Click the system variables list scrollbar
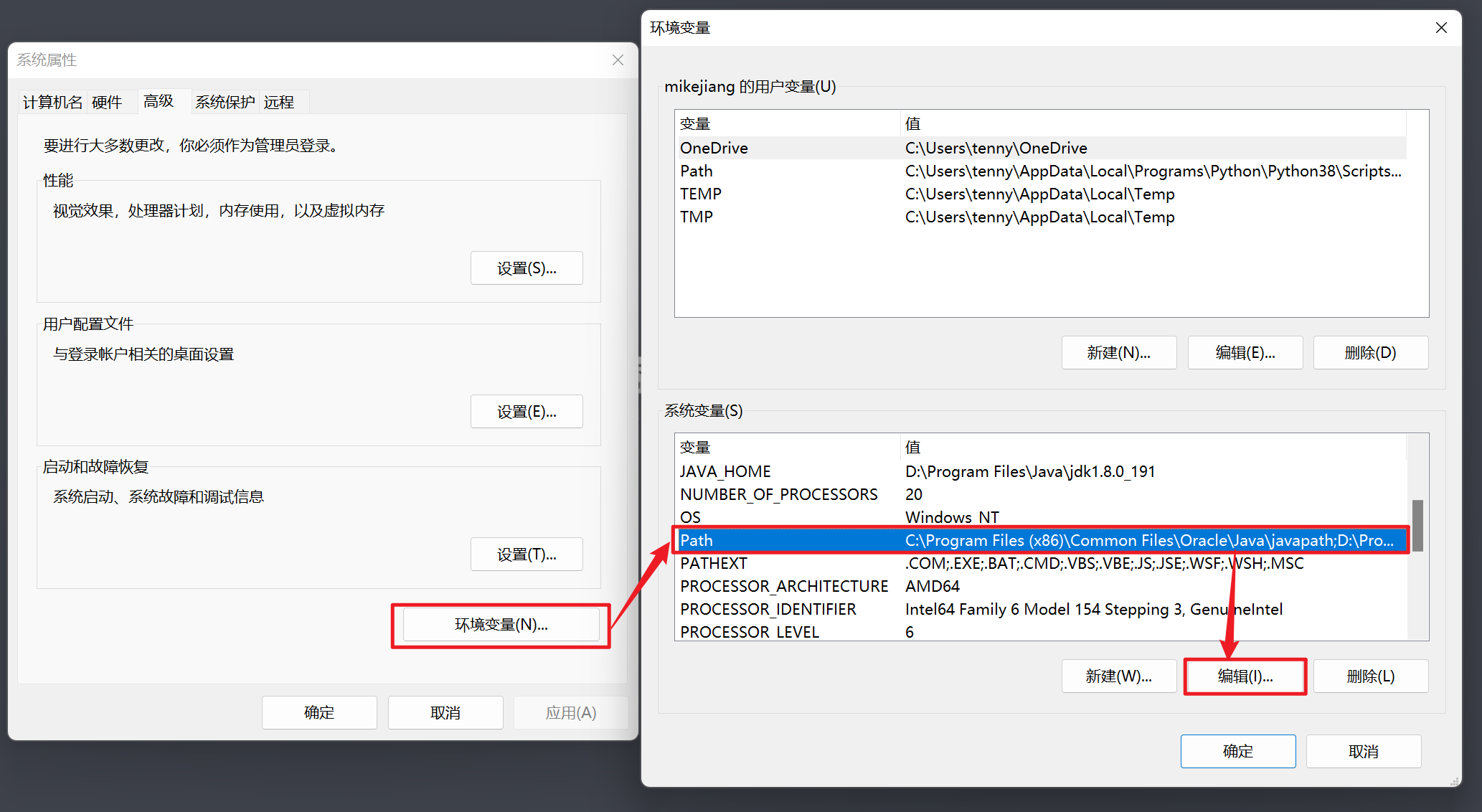The width and height of the screenshot is (1482, 812). (1417, 525)
